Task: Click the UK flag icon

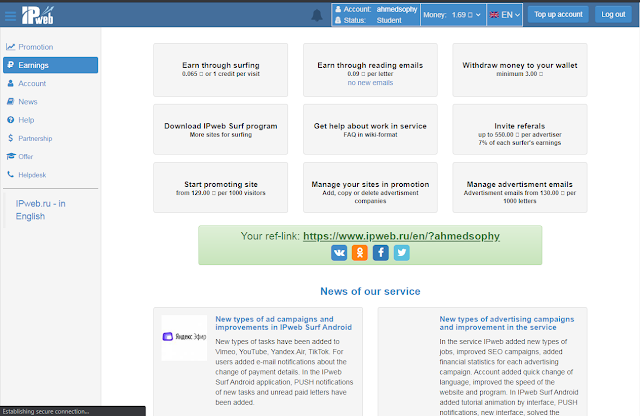Action: pyautogui.click(x=494, y=15)
